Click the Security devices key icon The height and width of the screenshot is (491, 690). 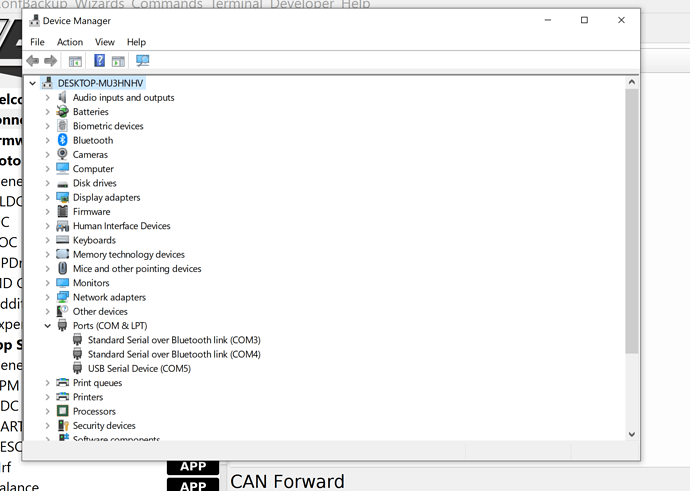tap(63, 425)
